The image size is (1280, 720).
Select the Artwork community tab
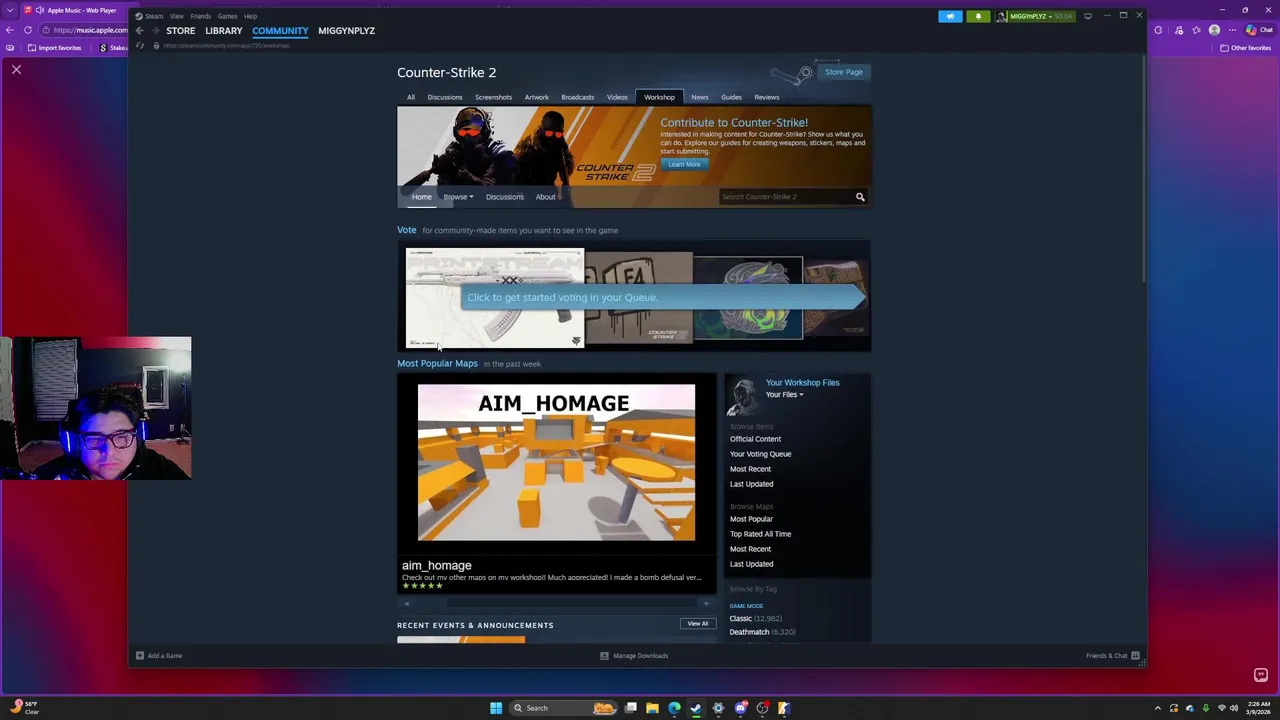[x=536, y=97]
